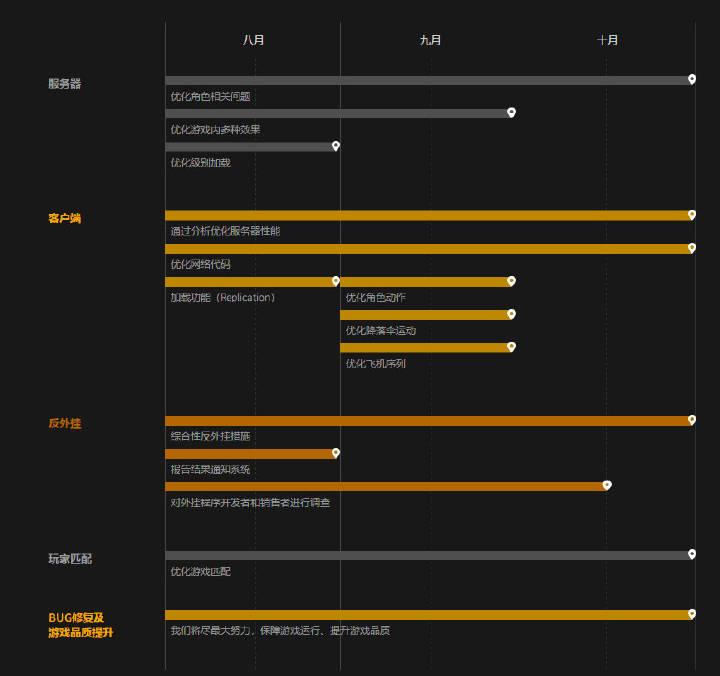Screen dimensions: 720x676
Task: Select the 十月 month header
Action: pos(607,40)
